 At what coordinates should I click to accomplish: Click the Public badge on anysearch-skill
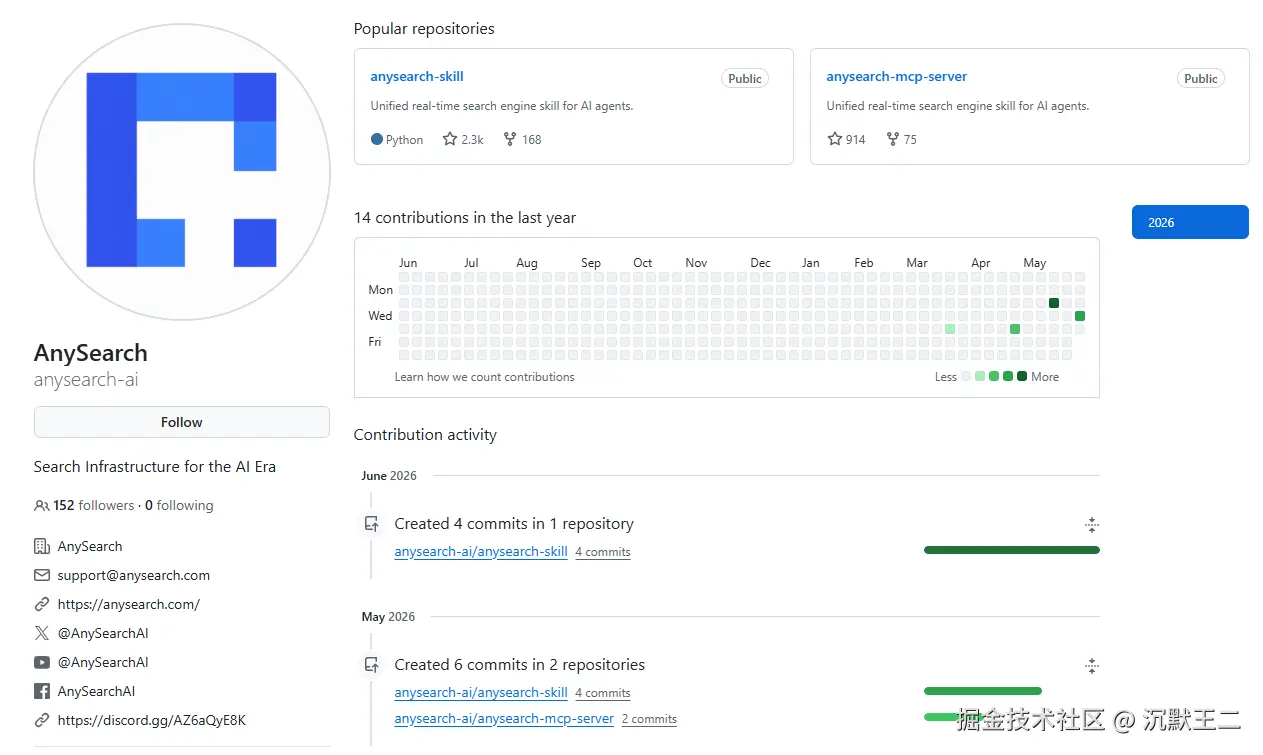coord(745,79)
